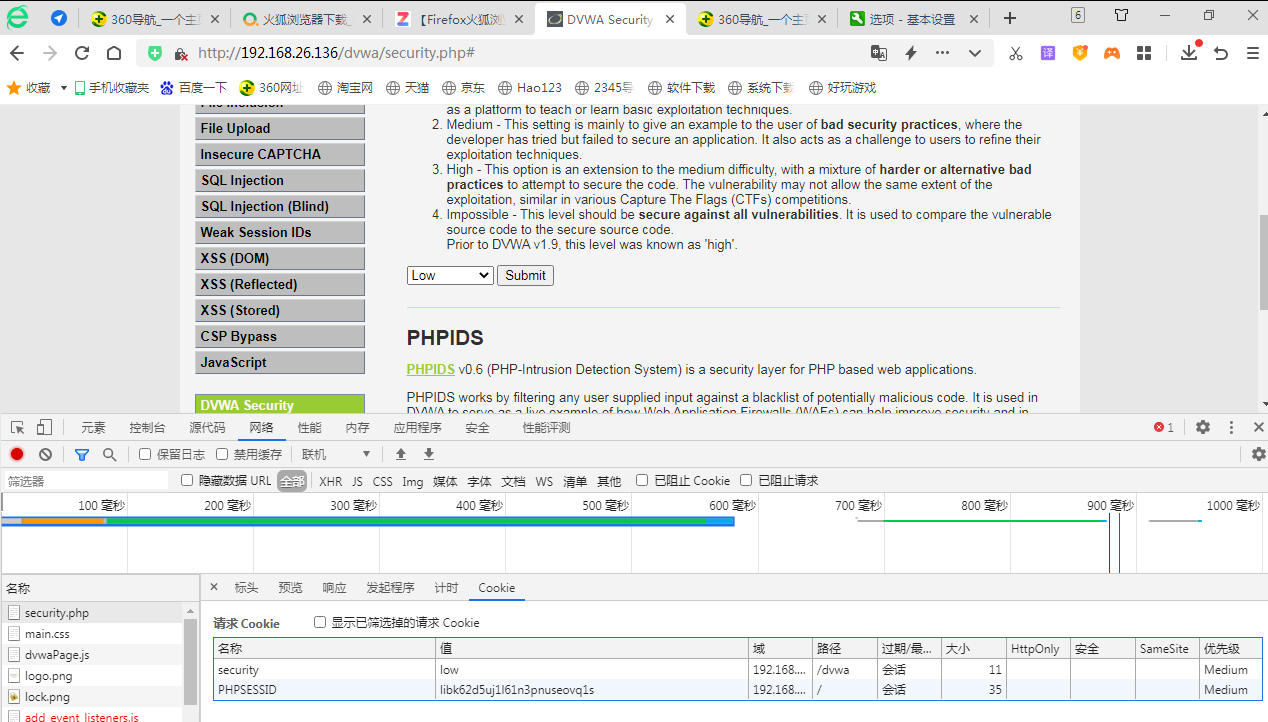Viewport: 1268px width, 722px height.
Task: Close the request details pane X
Action: (x=213, y=587)
